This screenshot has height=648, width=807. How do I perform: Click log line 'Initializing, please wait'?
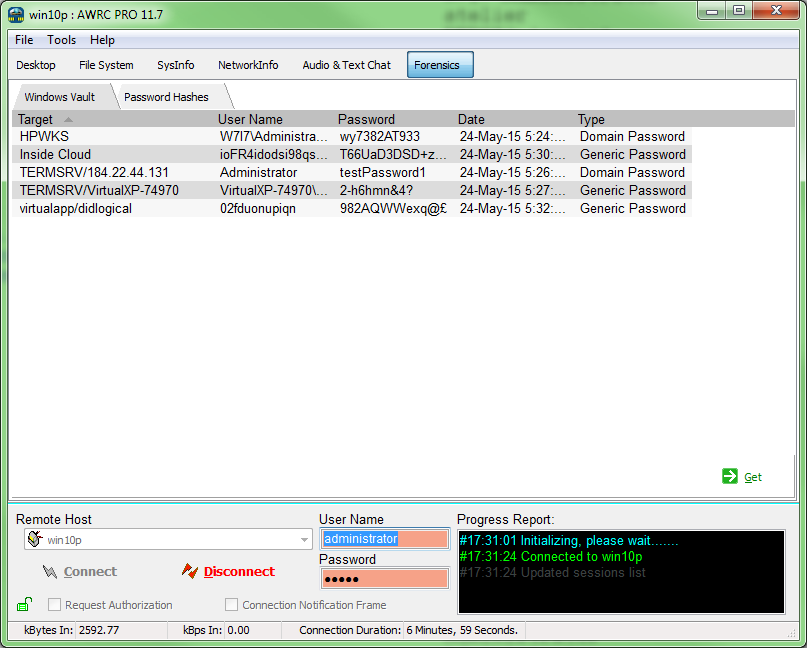pos(569,540)
